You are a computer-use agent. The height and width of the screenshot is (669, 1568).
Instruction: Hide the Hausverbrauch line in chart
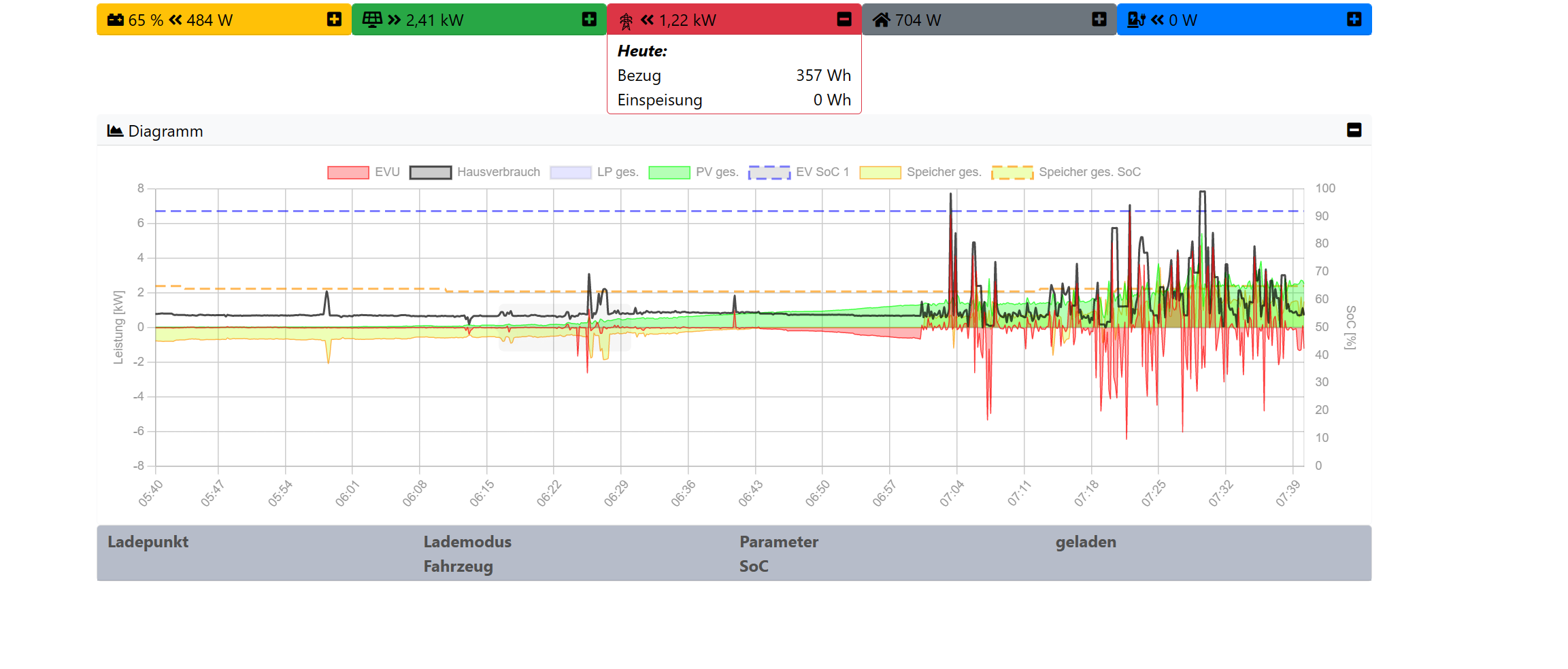click(498, 172)
